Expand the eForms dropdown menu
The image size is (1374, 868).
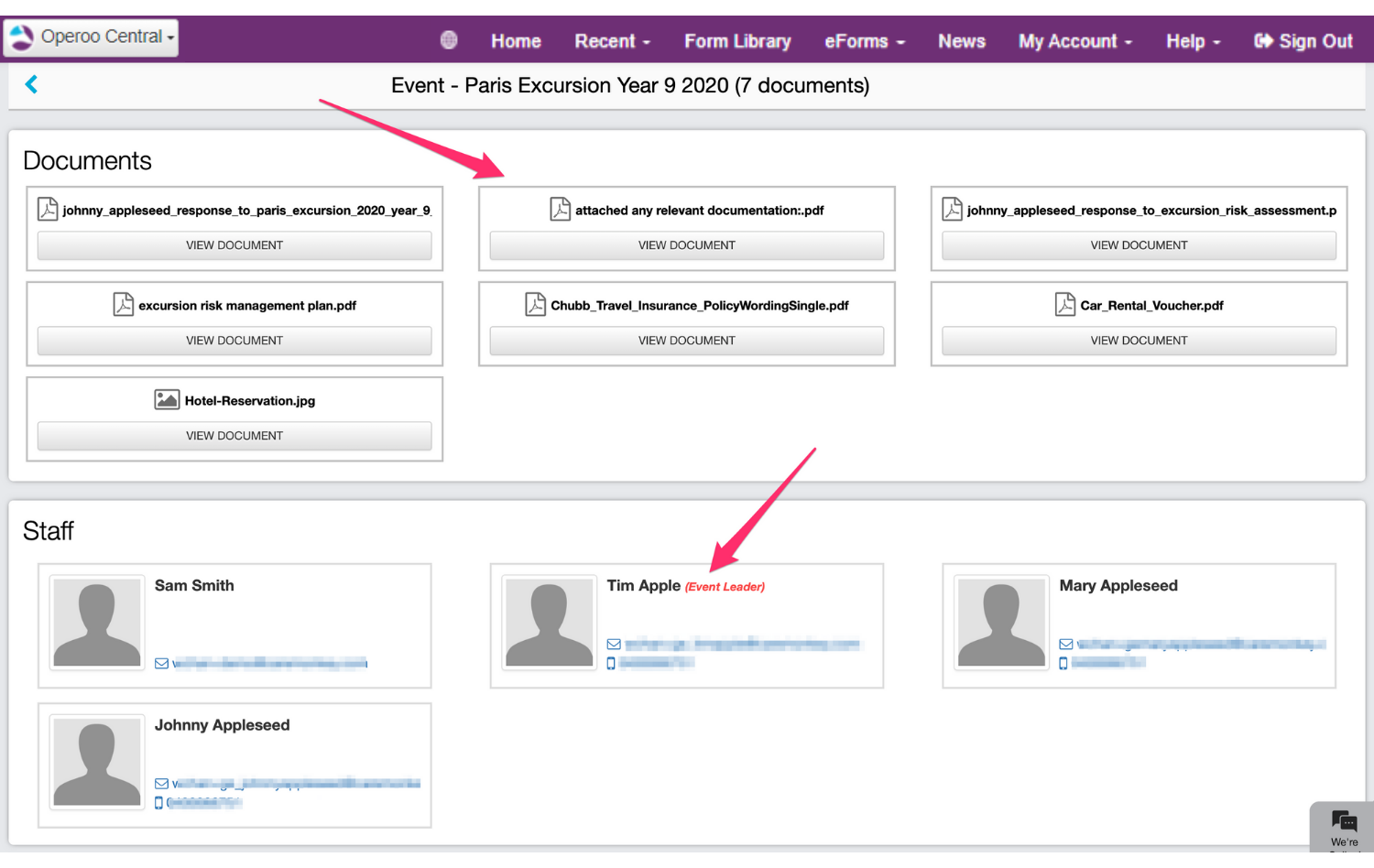[864, 41]
